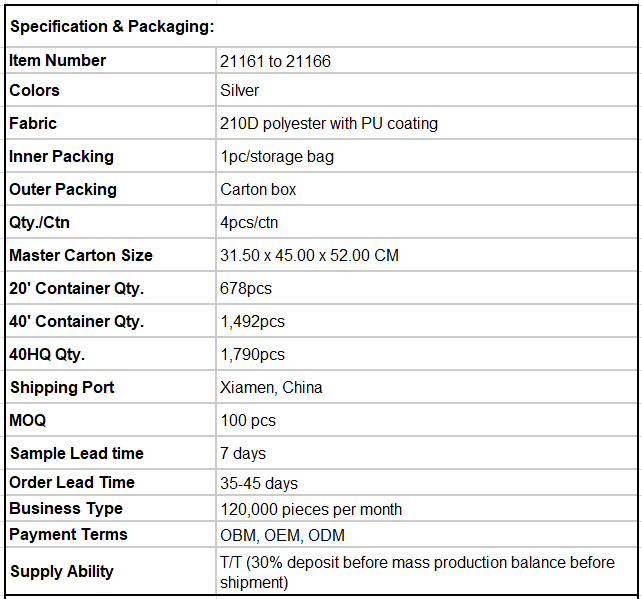
Task: Select the 1pc/storage bag cell
Action: pyautogui.click(x=426, y=156)
